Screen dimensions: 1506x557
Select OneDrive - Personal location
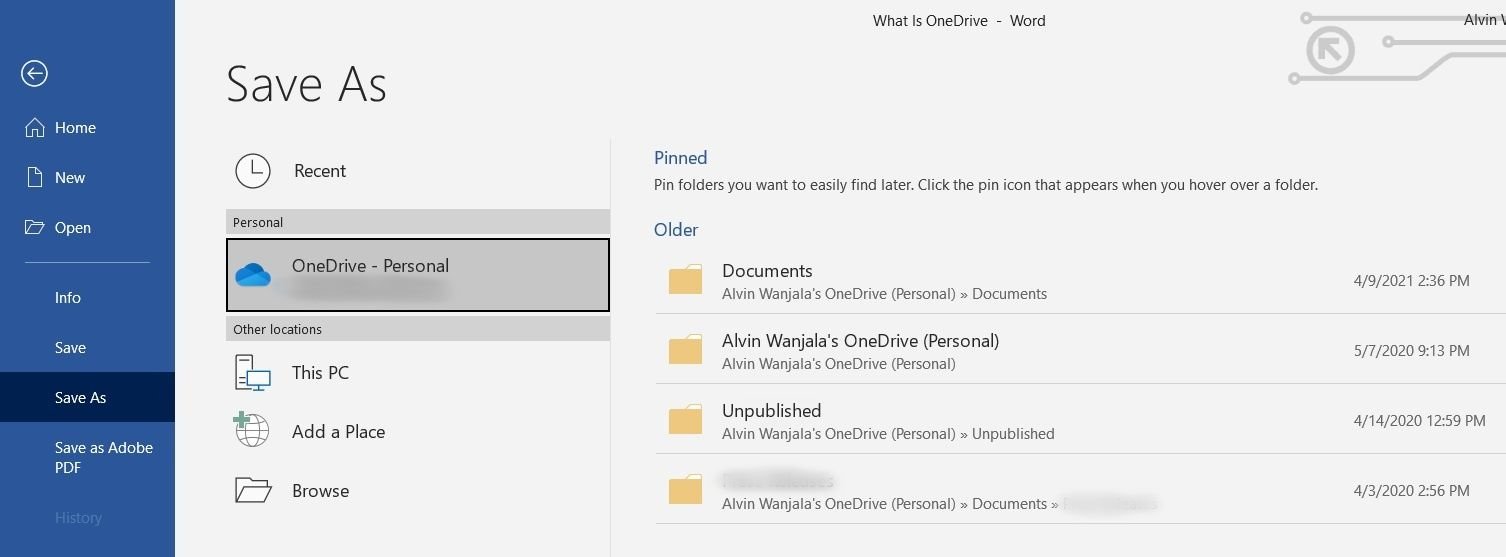[417, 275]
